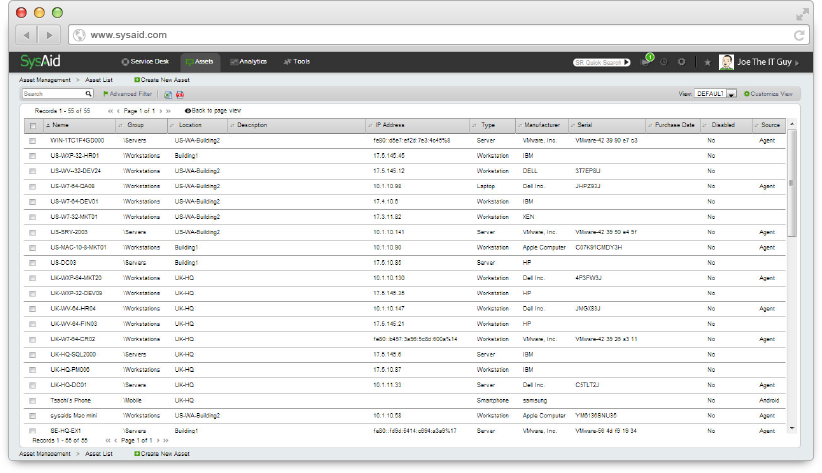Viewport: 822px width, 473px height.
Task: Sort by Manufacturer column header
Action: coord(542,125)
